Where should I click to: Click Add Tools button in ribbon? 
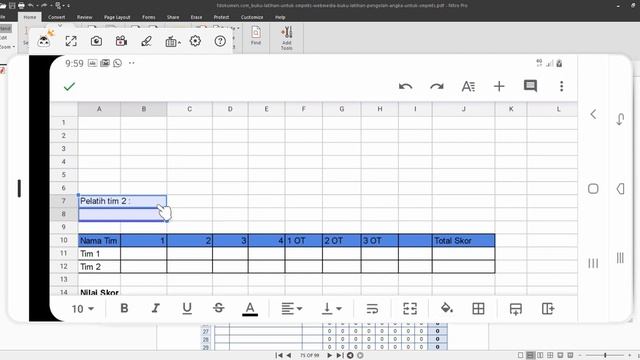287,38
